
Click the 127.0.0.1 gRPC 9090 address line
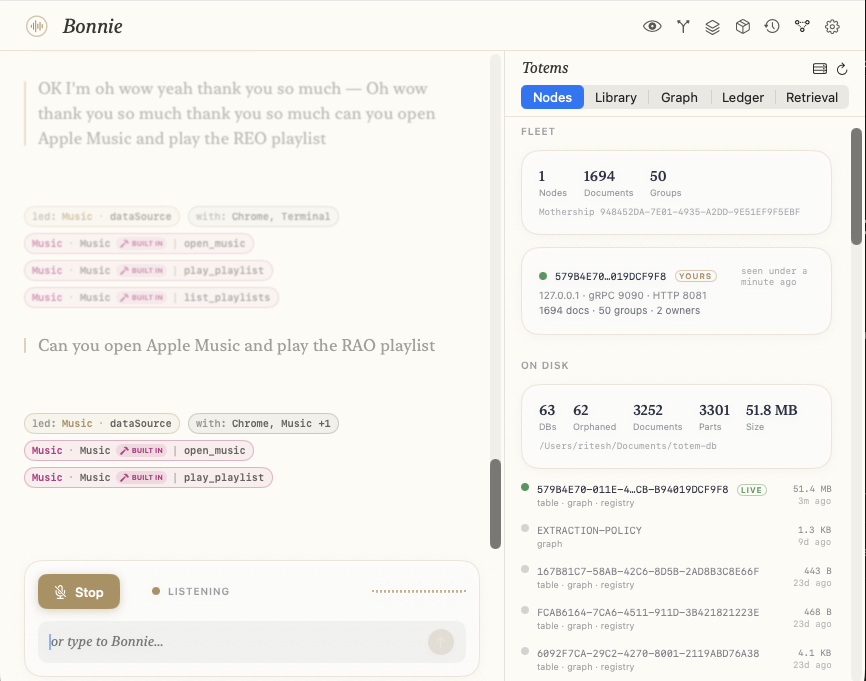pos(622,295)
